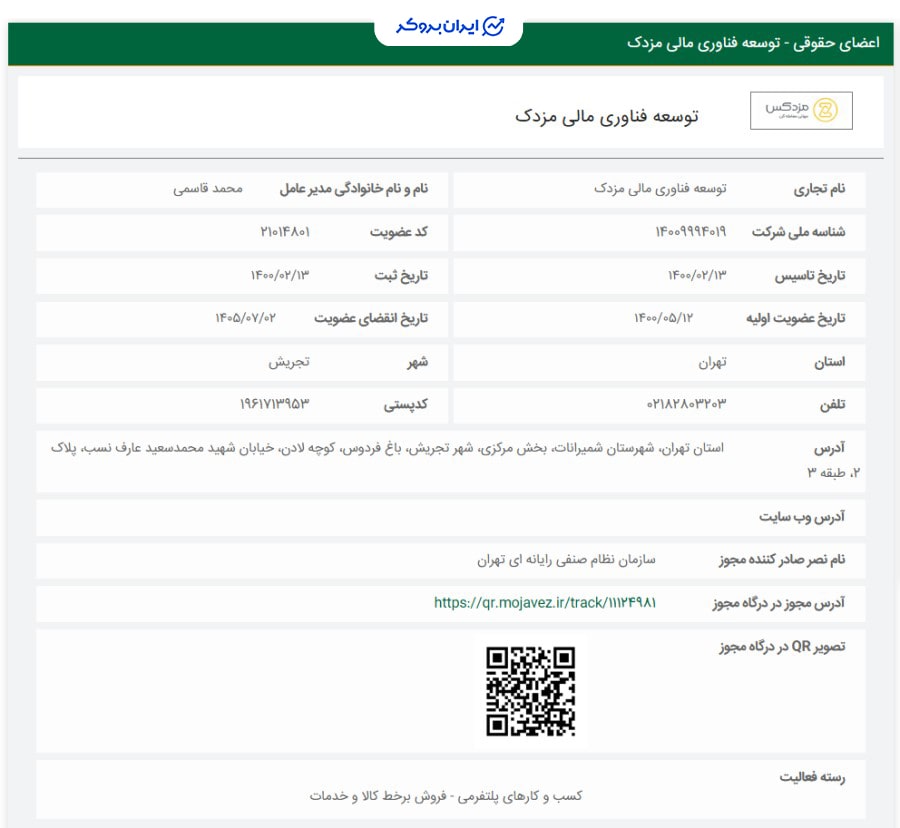Click the کدپستی label
This screenshot has height=828, width=900.
coord(406,405)
